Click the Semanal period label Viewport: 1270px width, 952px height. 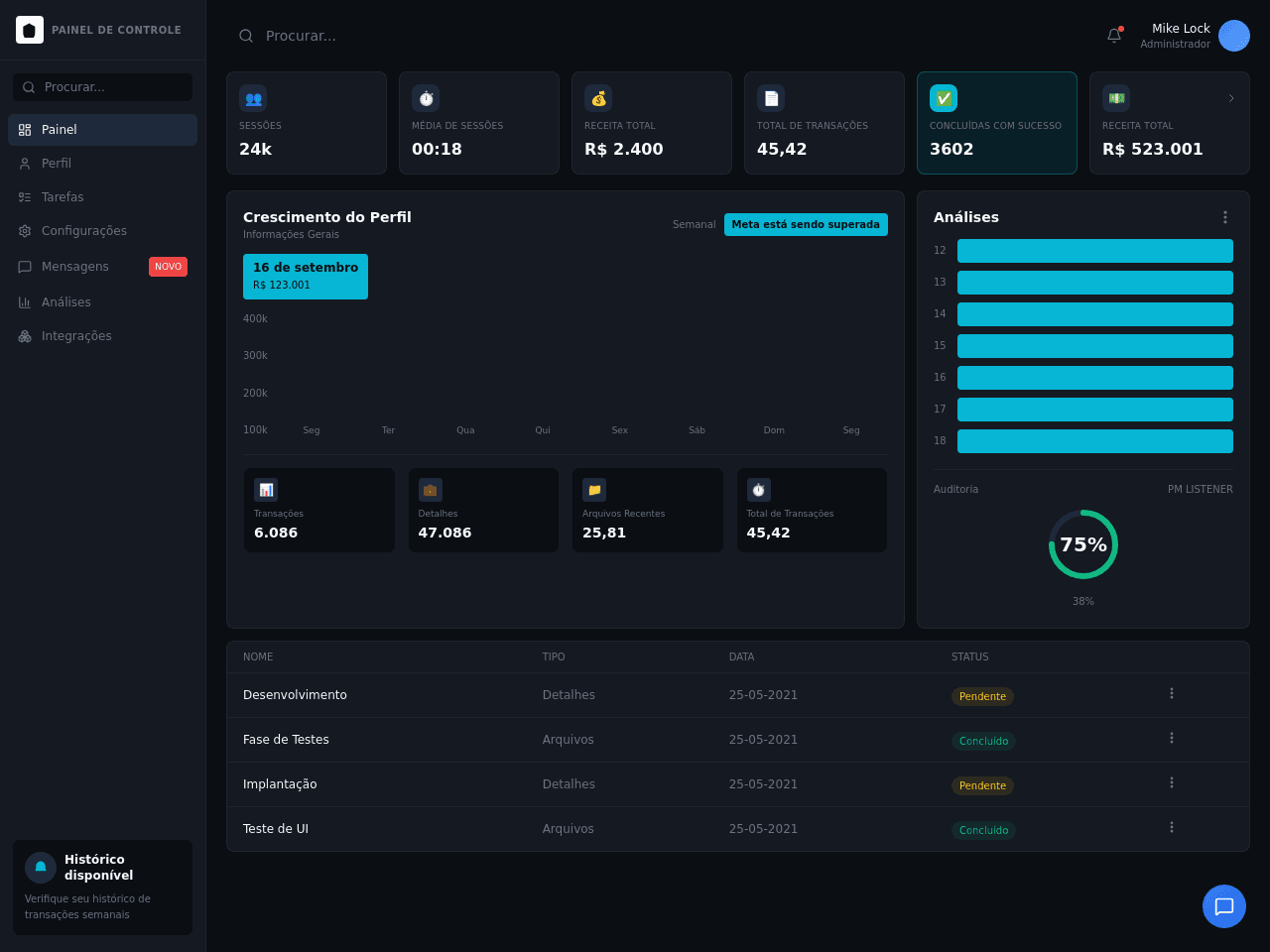[x=694, y=225]
